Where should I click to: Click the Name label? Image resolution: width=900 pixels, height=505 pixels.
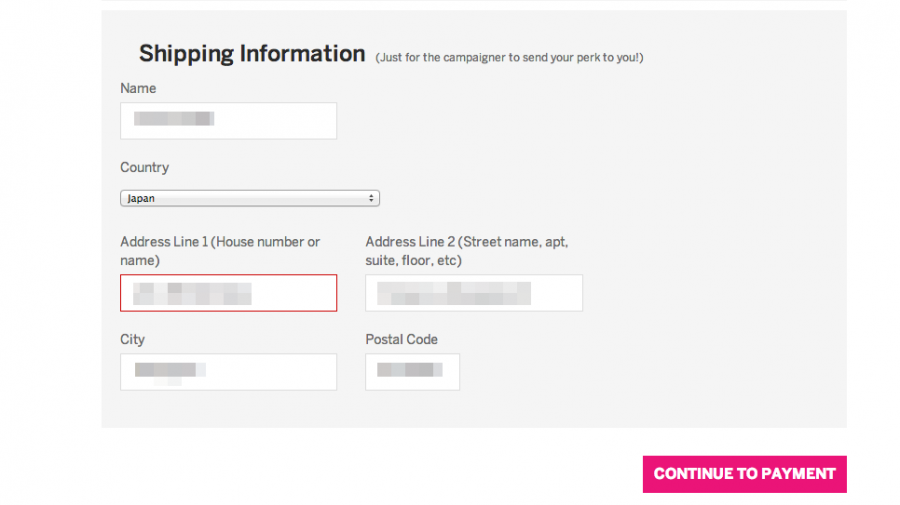(x=138, y=88)
